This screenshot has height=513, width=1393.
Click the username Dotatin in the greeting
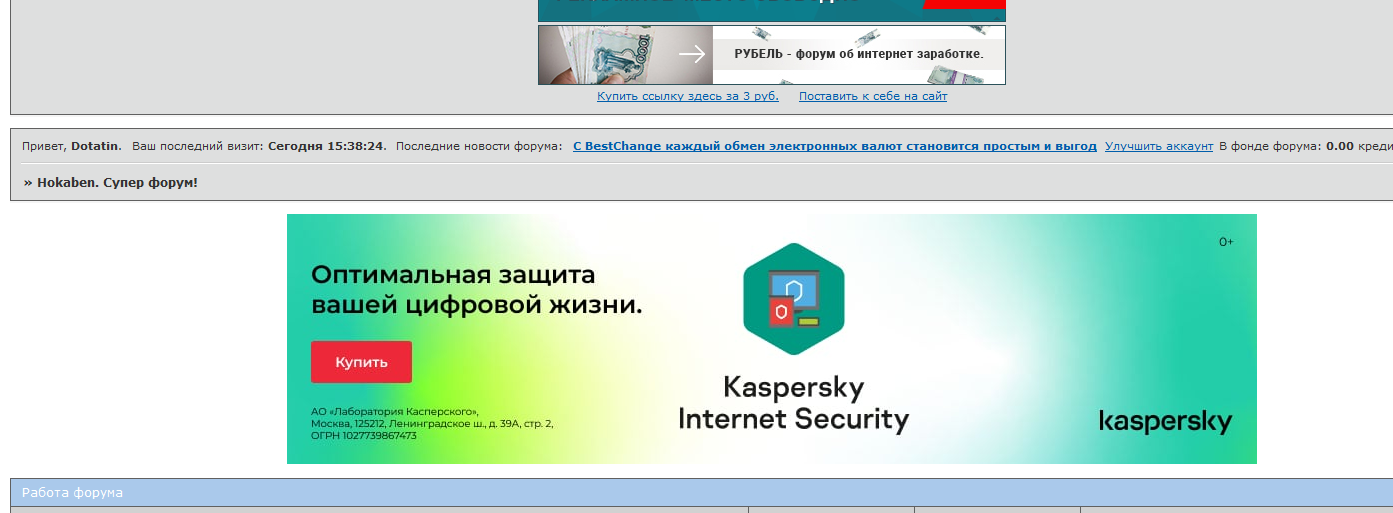tap(96, 146)
